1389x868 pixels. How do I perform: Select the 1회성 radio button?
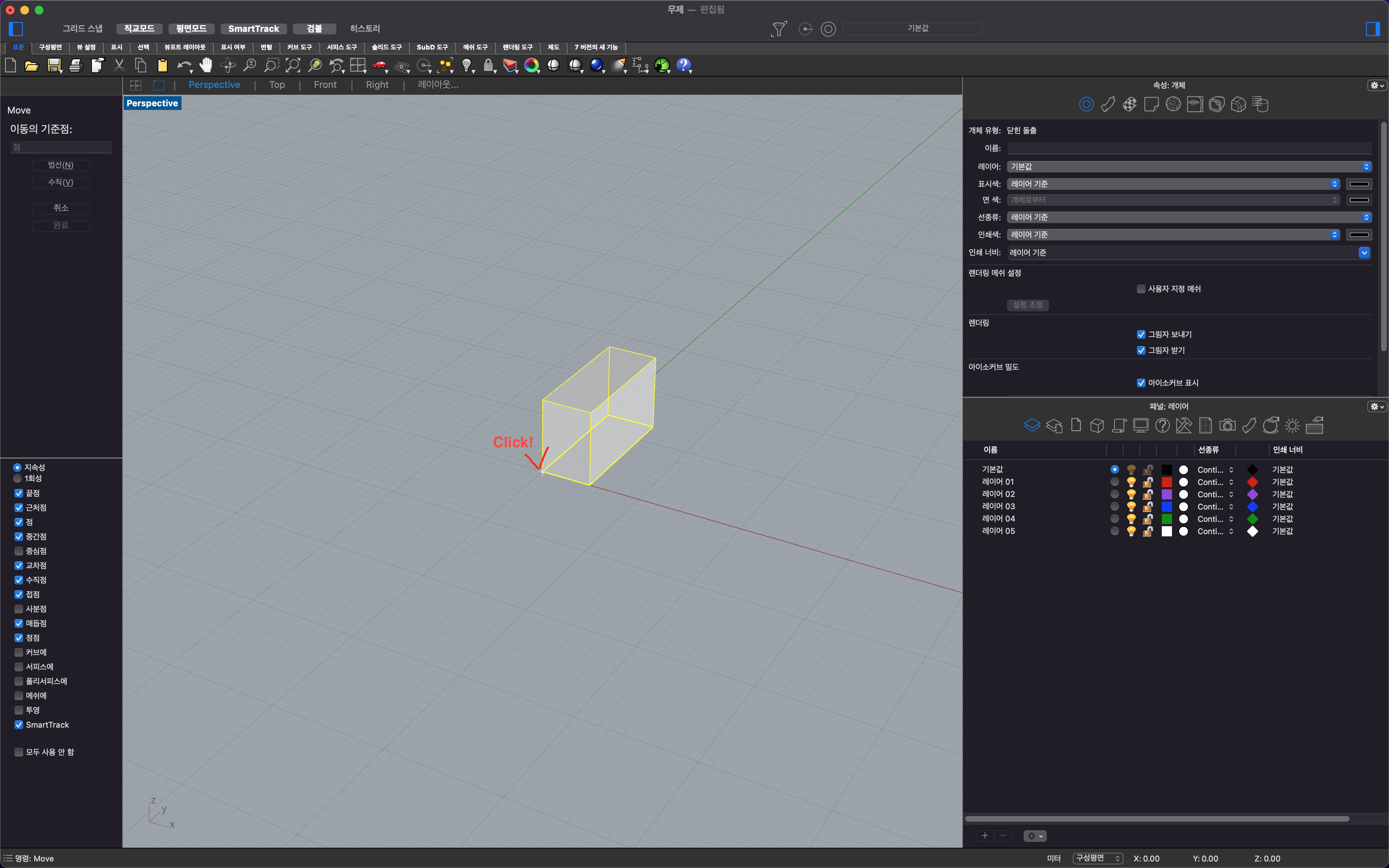tap(17, 478)
